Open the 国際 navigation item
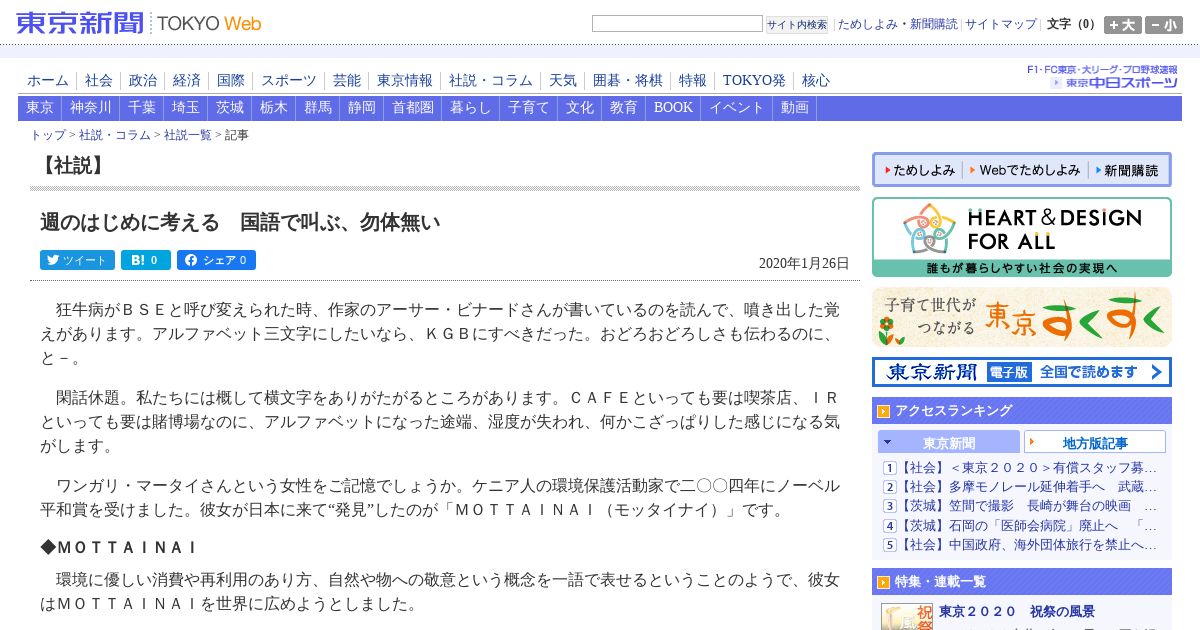This screenshot has width=1200, height=630. (231, 81)
